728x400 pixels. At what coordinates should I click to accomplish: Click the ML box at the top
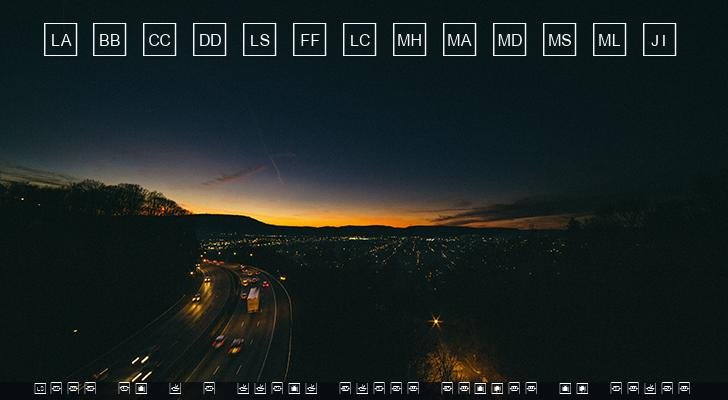click(x=610, y=40)
